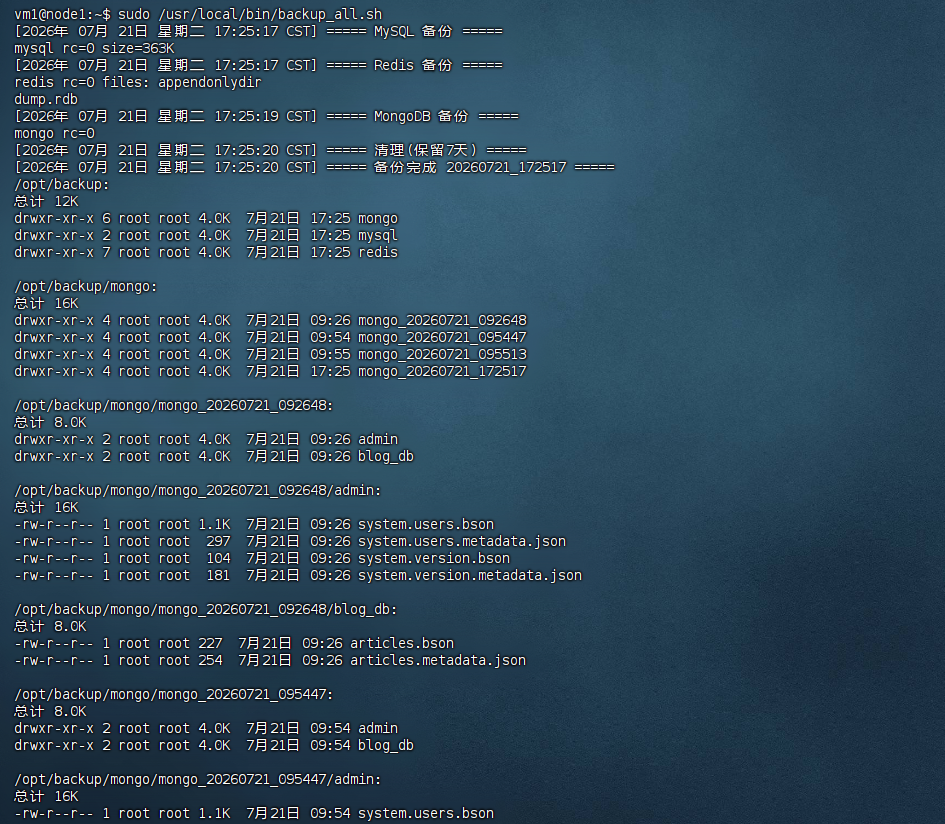This screenshot has height=824, width=945.
Task: Click the "mongo" directory row dated 17:25
Action: (x=206, y=218)
